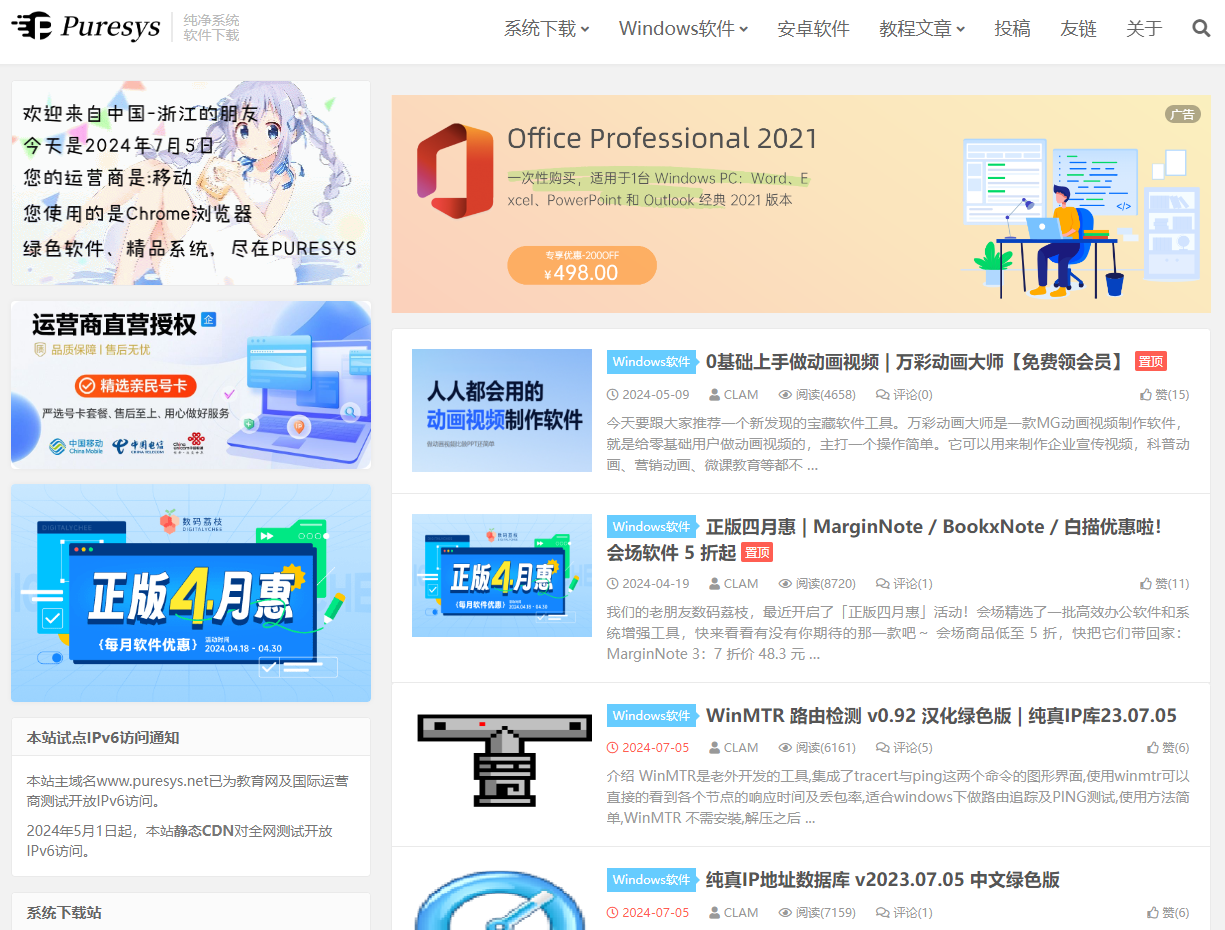Open the search magnifier icon in navbar
The image size is (1225, 930).
tap(1201, 28)
